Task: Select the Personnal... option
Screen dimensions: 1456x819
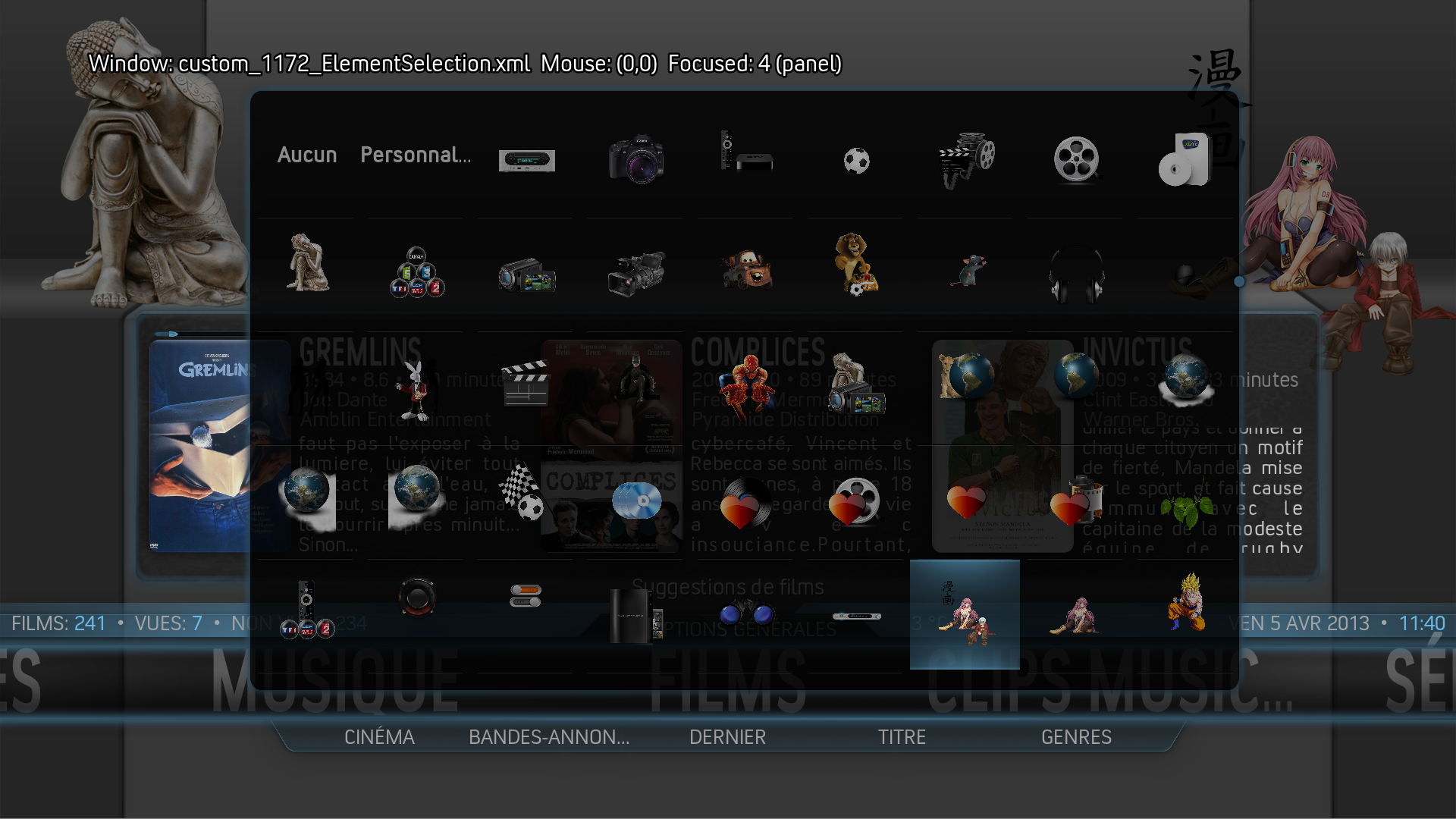Action: [x=416, y=155]
